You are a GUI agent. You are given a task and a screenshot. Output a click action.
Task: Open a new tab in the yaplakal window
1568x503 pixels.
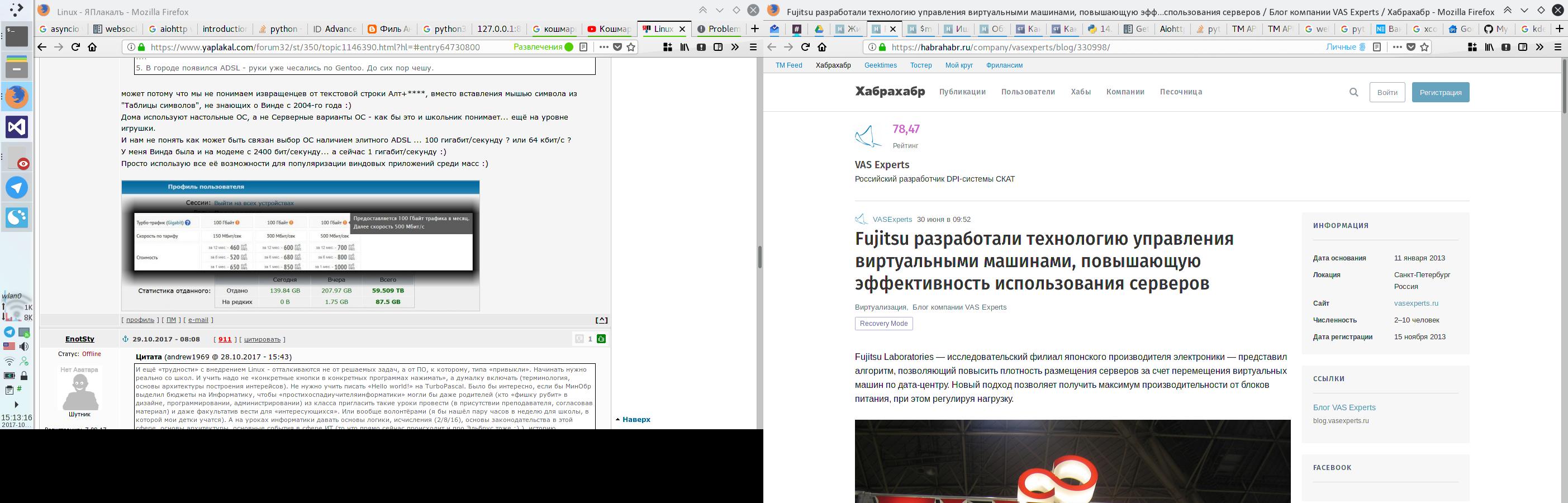coord(755,29)
